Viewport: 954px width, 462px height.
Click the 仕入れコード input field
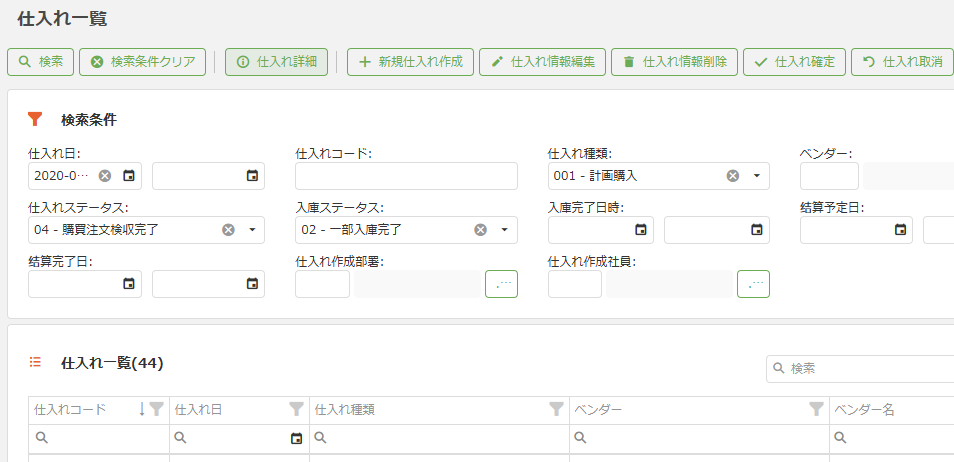(x=406, y=176)
